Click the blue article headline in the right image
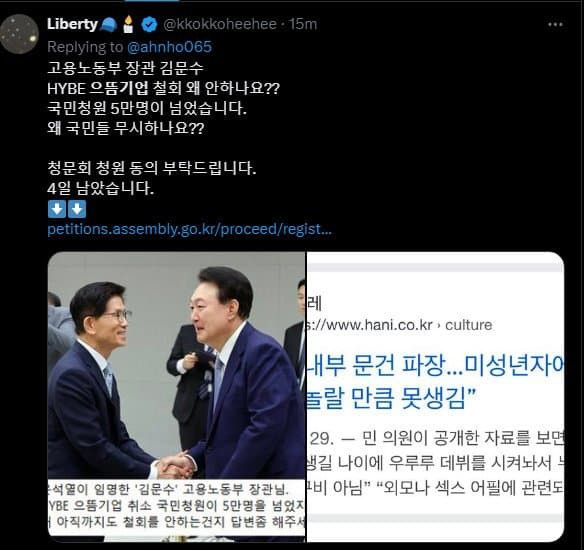 pyautogui.click(x=435, y=381)
